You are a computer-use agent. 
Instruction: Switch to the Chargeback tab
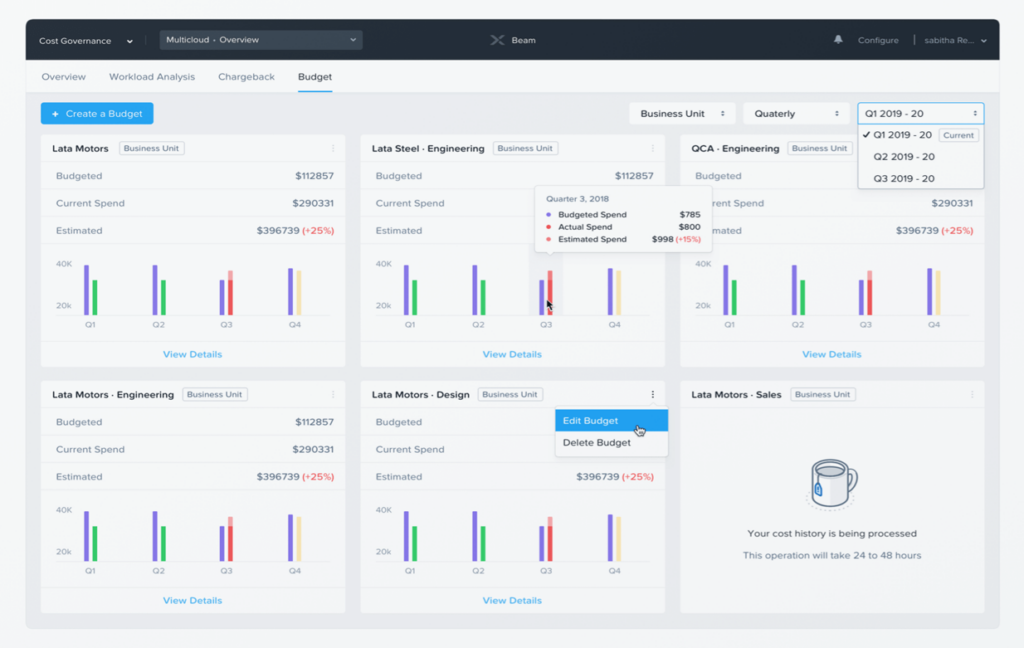click(246, 77)
